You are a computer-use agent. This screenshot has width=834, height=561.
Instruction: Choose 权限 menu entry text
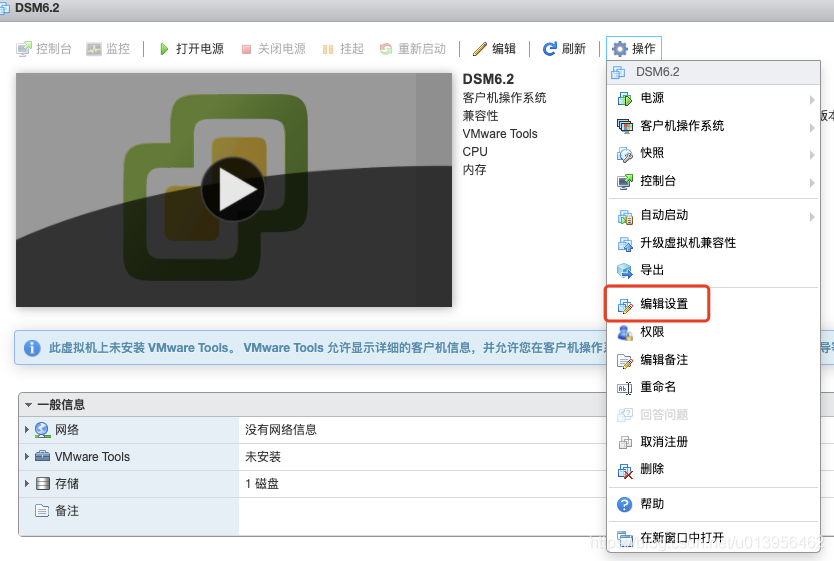pyautogui.click(x=652, y=332)
